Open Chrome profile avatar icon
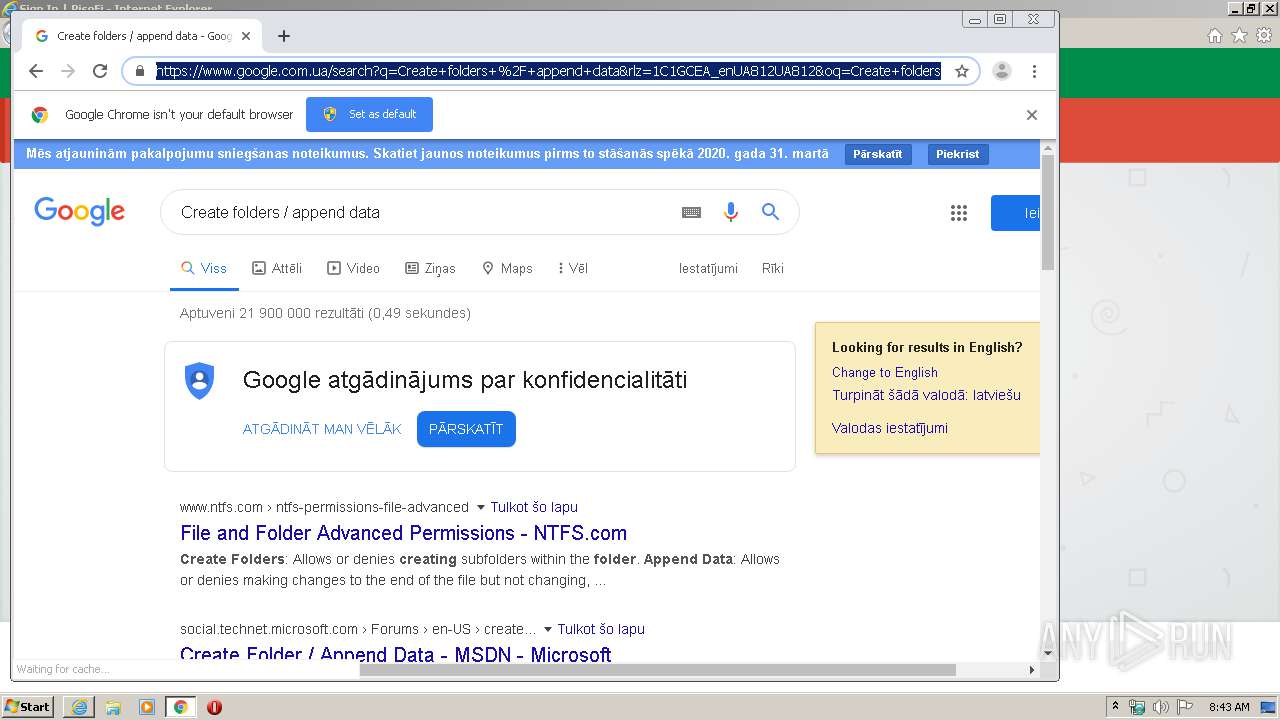This screenshot has width=1280, height=720. pyautogui.click(x=1002, y=71)
